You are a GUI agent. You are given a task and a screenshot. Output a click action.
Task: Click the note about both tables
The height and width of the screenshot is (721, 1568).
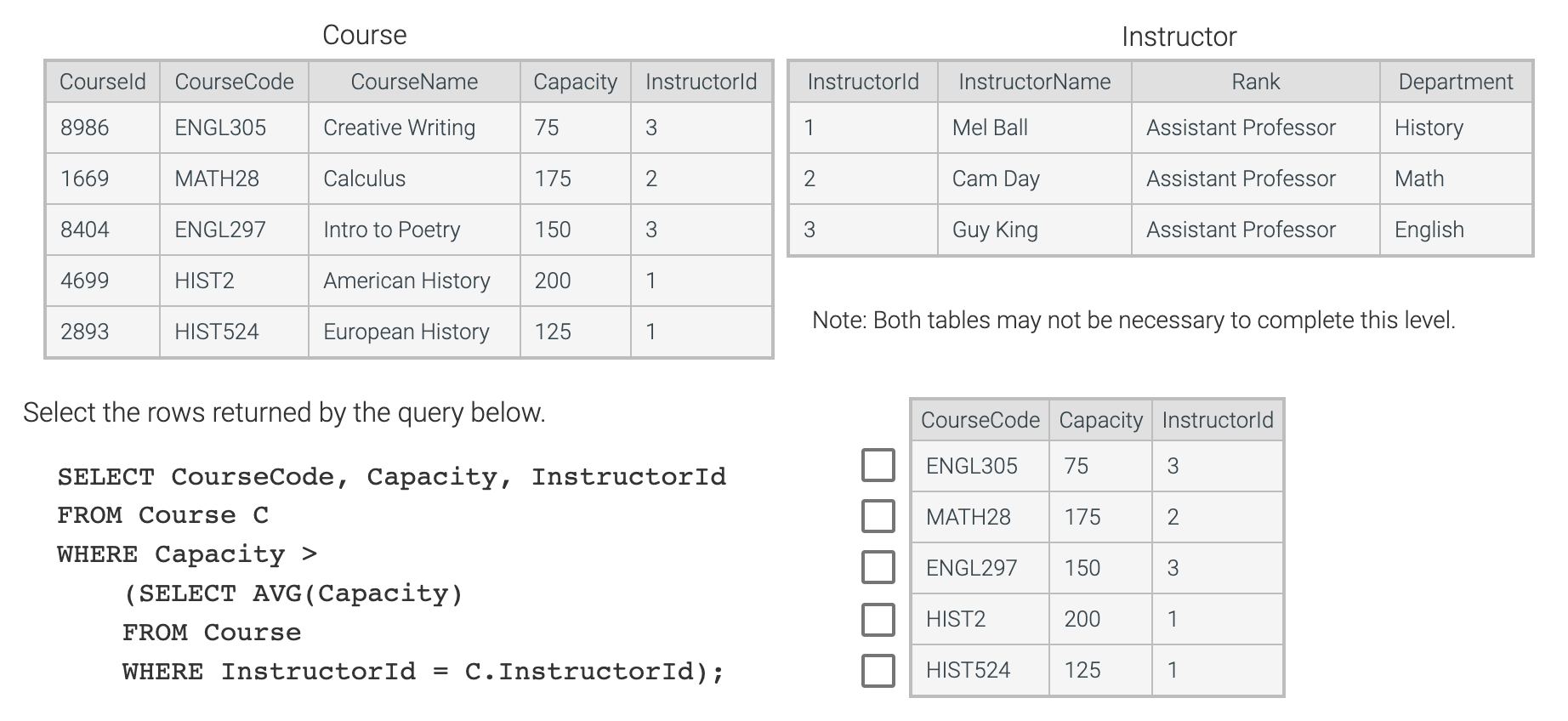[x=1133, y=321]
